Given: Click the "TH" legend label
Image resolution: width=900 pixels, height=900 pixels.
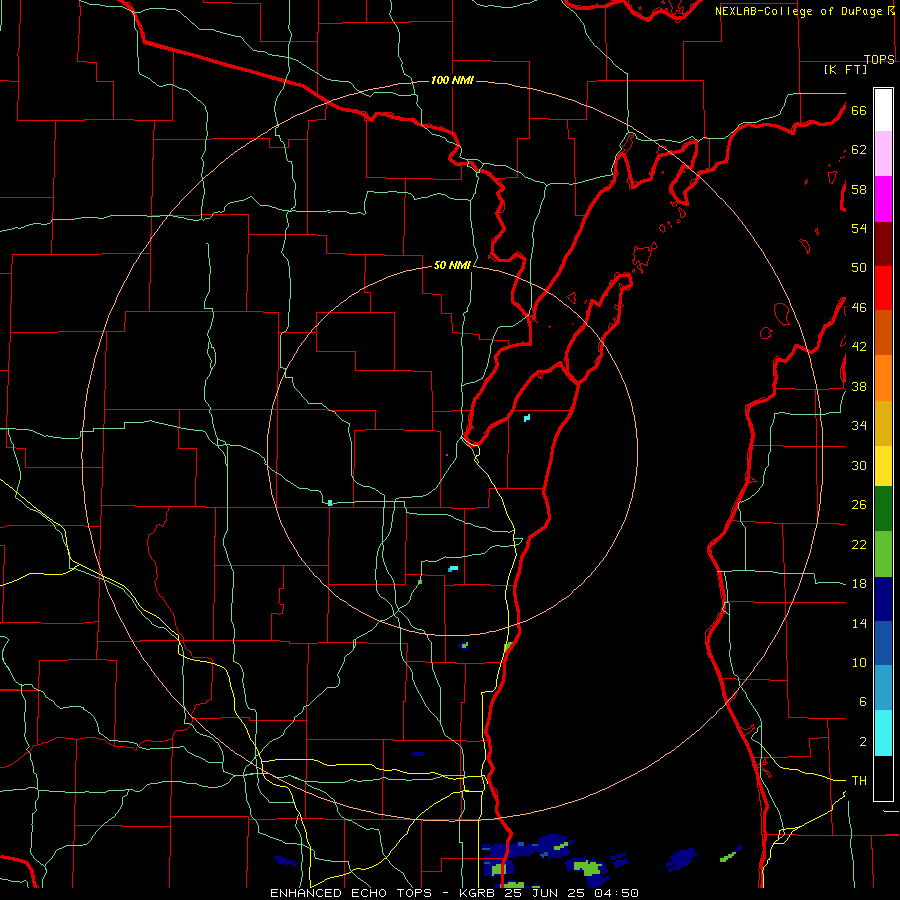Looking at the screenshot, I should [859, 781].
